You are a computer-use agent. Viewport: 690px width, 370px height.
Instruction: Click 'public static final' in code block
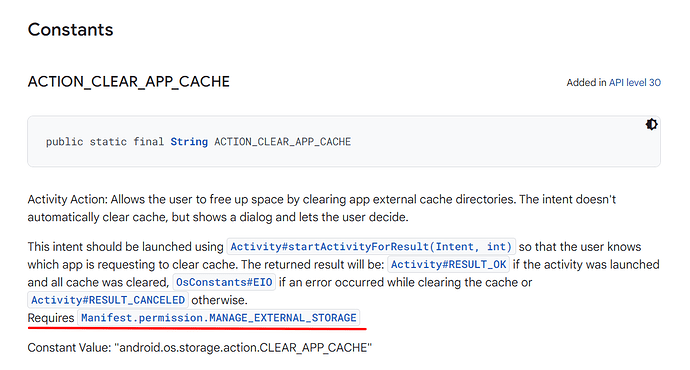click(105, 142)
